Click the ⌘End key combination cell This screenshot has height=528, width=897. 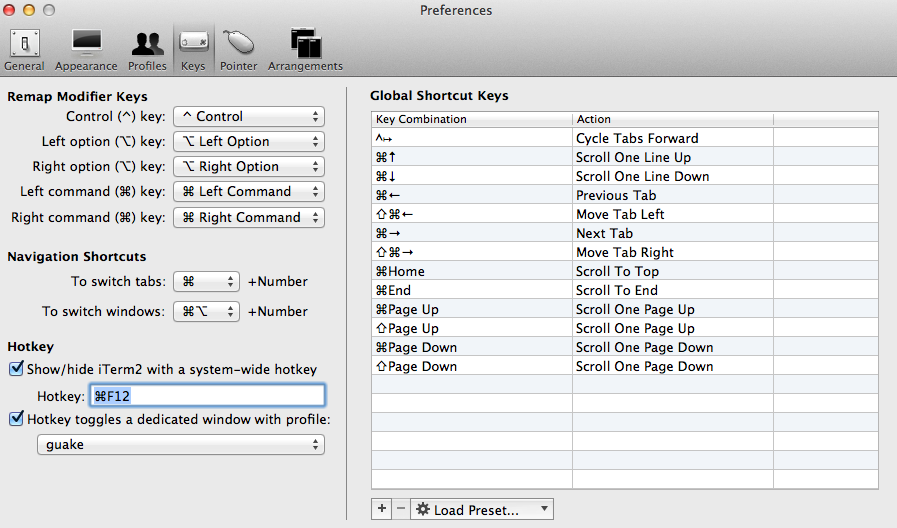472,289
